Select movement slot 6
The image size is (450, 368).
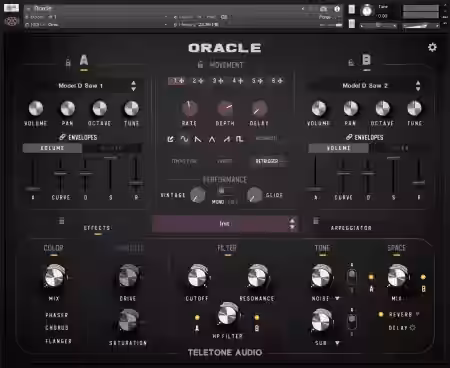pyautogui.click(x=277, y=81)
